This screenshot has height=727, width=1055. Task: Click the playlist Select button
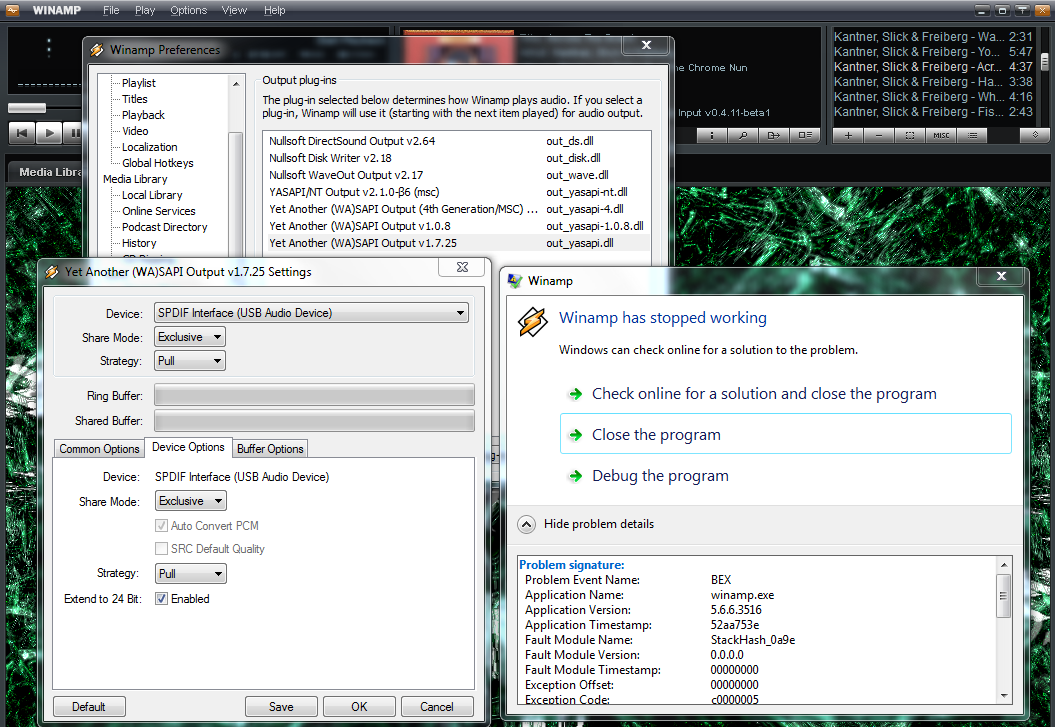(x=910, y=135)
